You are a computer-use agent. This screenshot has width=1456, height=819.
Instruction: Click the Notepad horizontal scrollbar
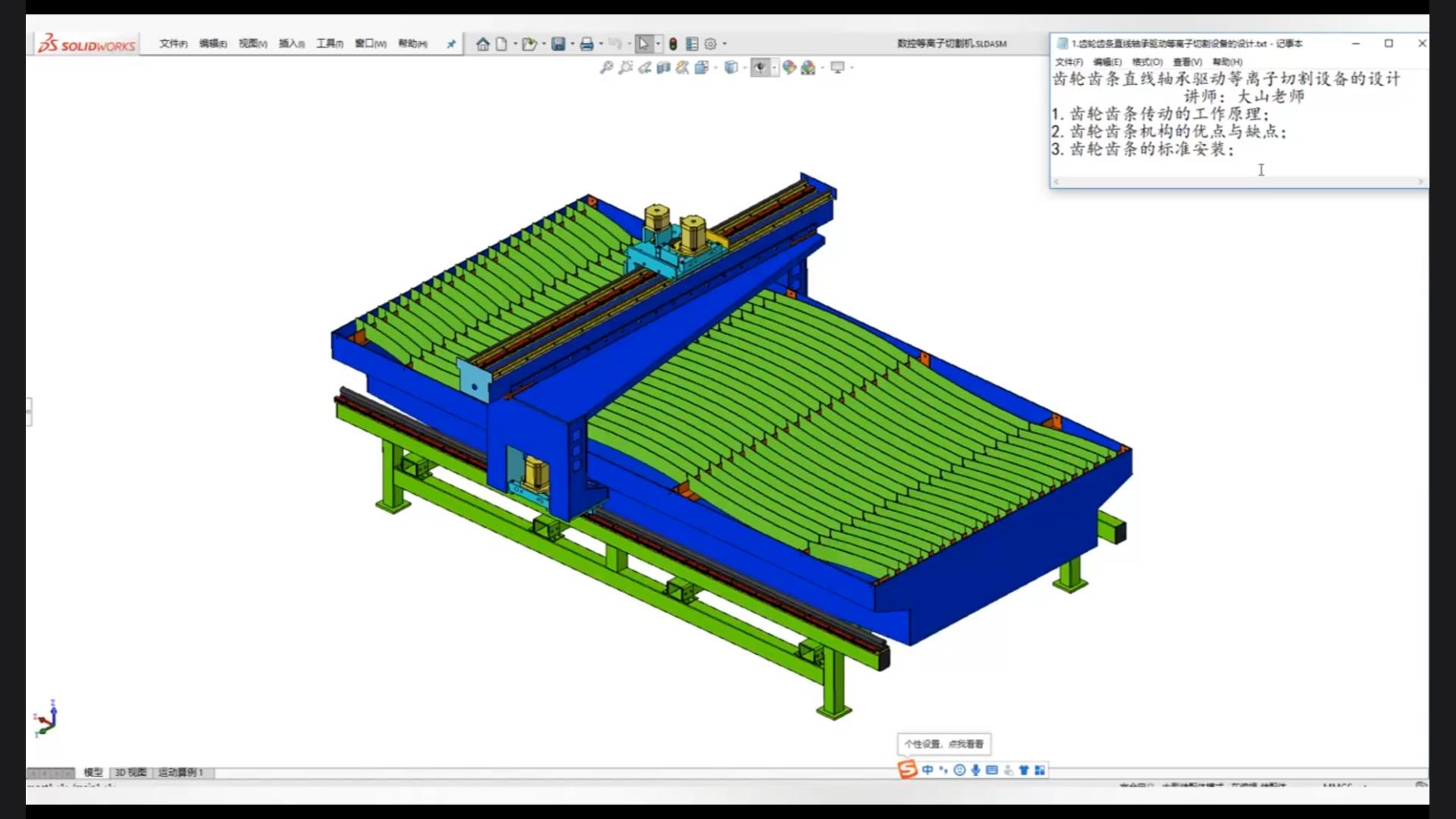click(x=1239, y=181)
